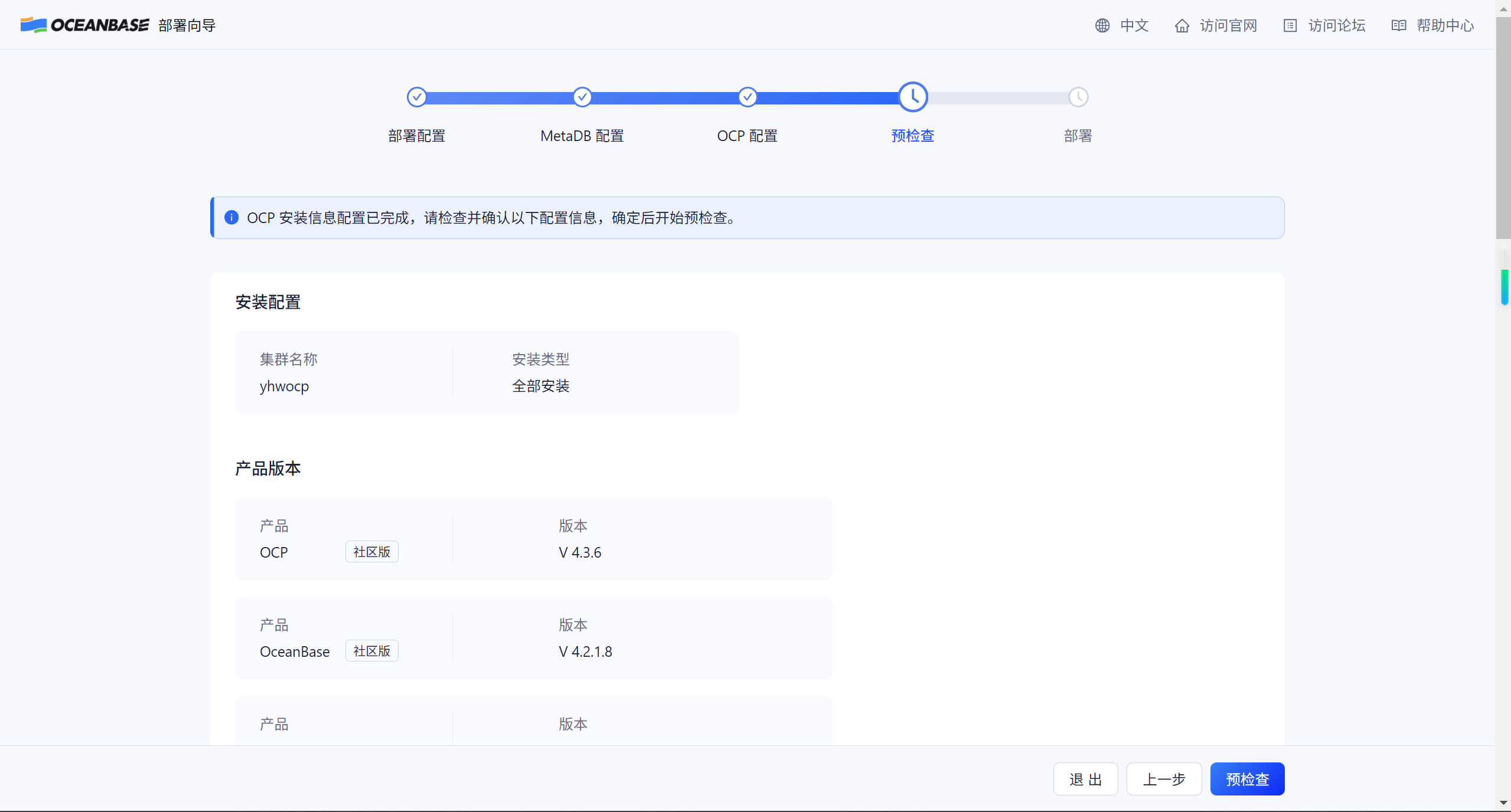
Task: Open the 帮助中心 link
Action: pos(1445,25)
